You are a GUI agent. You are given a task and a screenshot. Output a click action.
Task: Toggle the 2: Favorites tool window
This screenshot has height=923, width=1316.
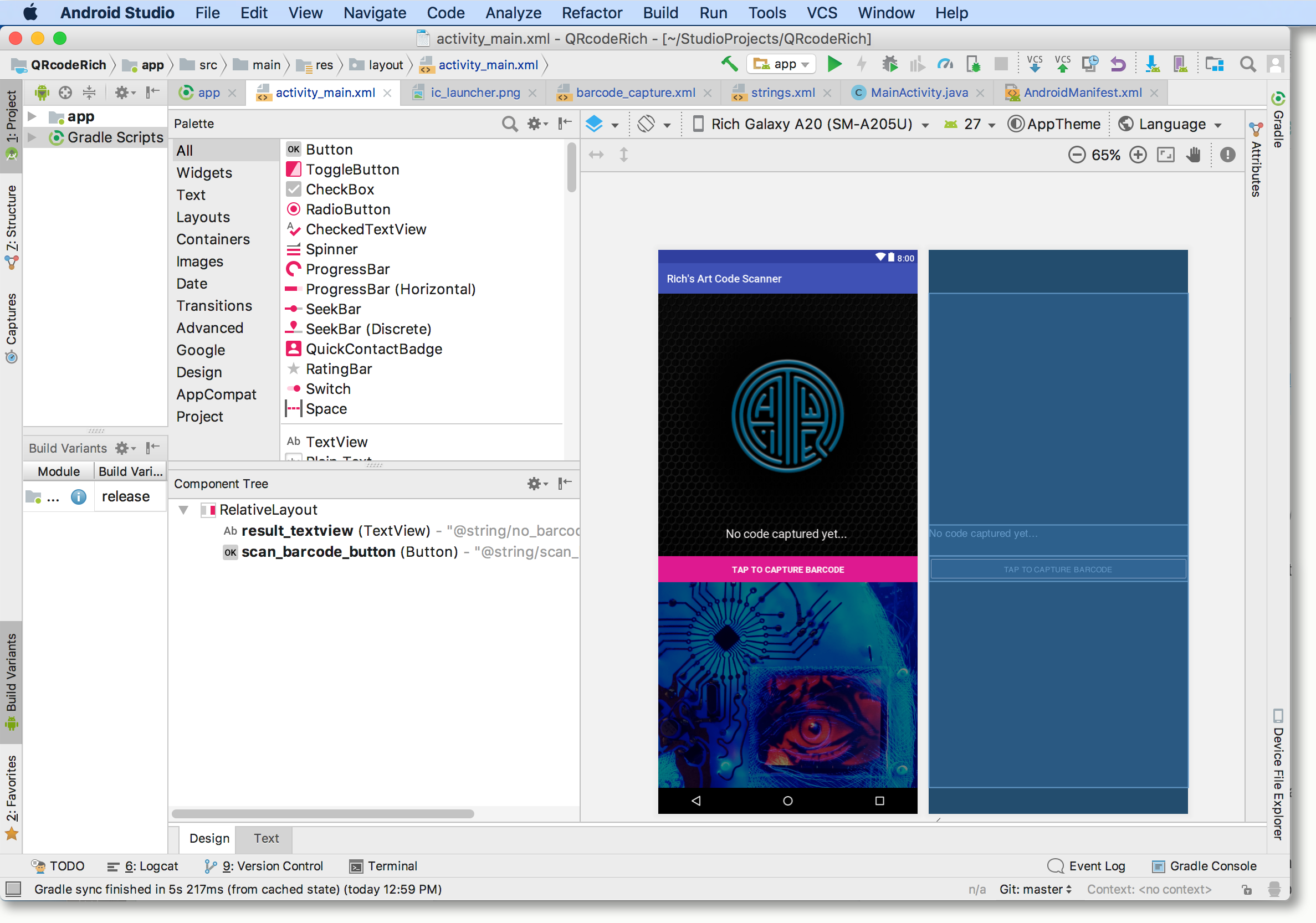[11, 798]
